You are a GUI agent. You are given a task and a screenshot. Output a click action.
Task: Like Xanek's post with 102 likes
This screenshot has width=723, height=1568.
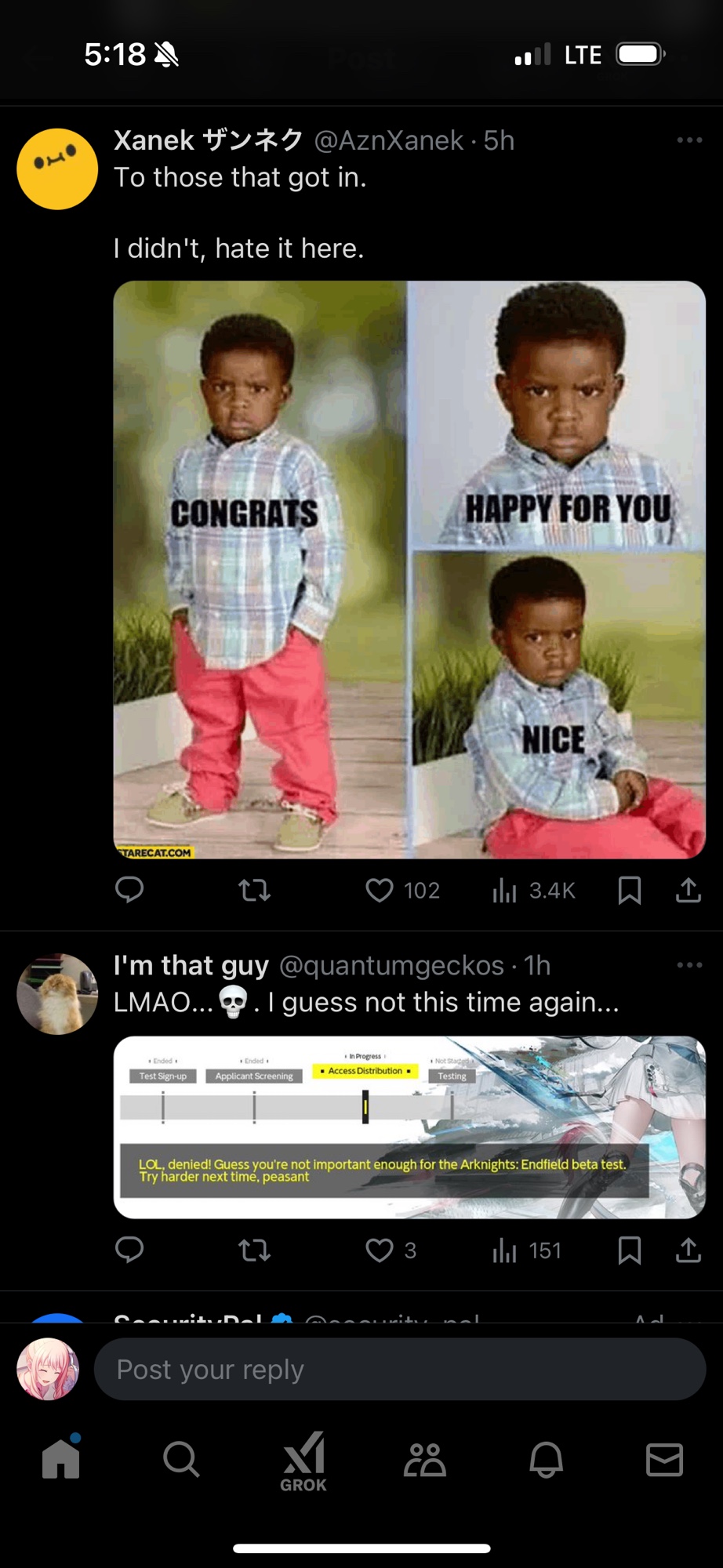pyautogui.click(x=380, y=890)
